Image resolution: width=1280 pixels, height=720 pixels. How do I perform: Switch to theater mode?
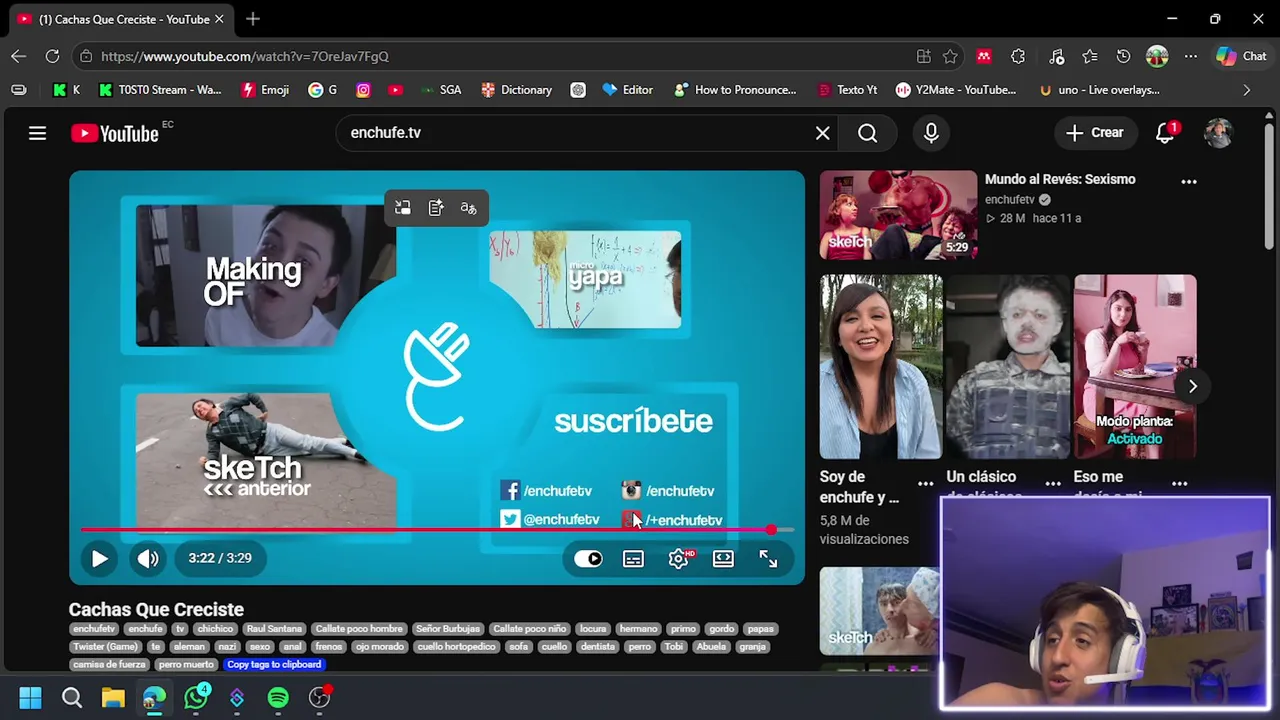723,559
